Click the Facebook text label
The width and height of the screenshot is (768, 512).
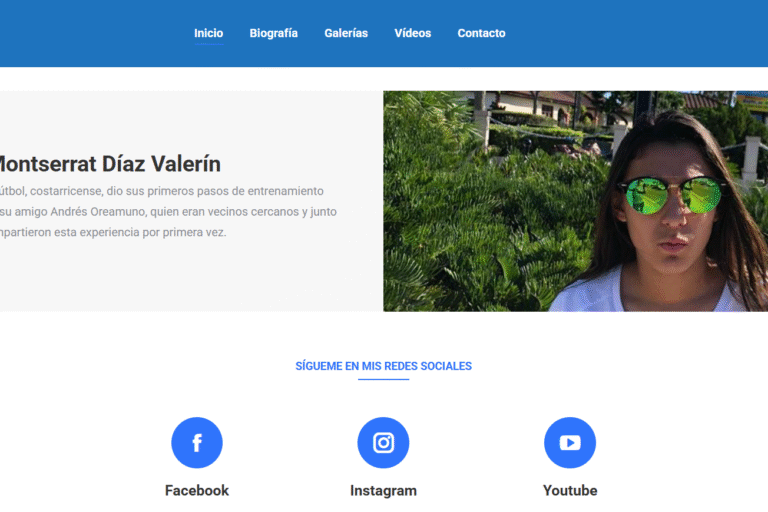point(197,490)
